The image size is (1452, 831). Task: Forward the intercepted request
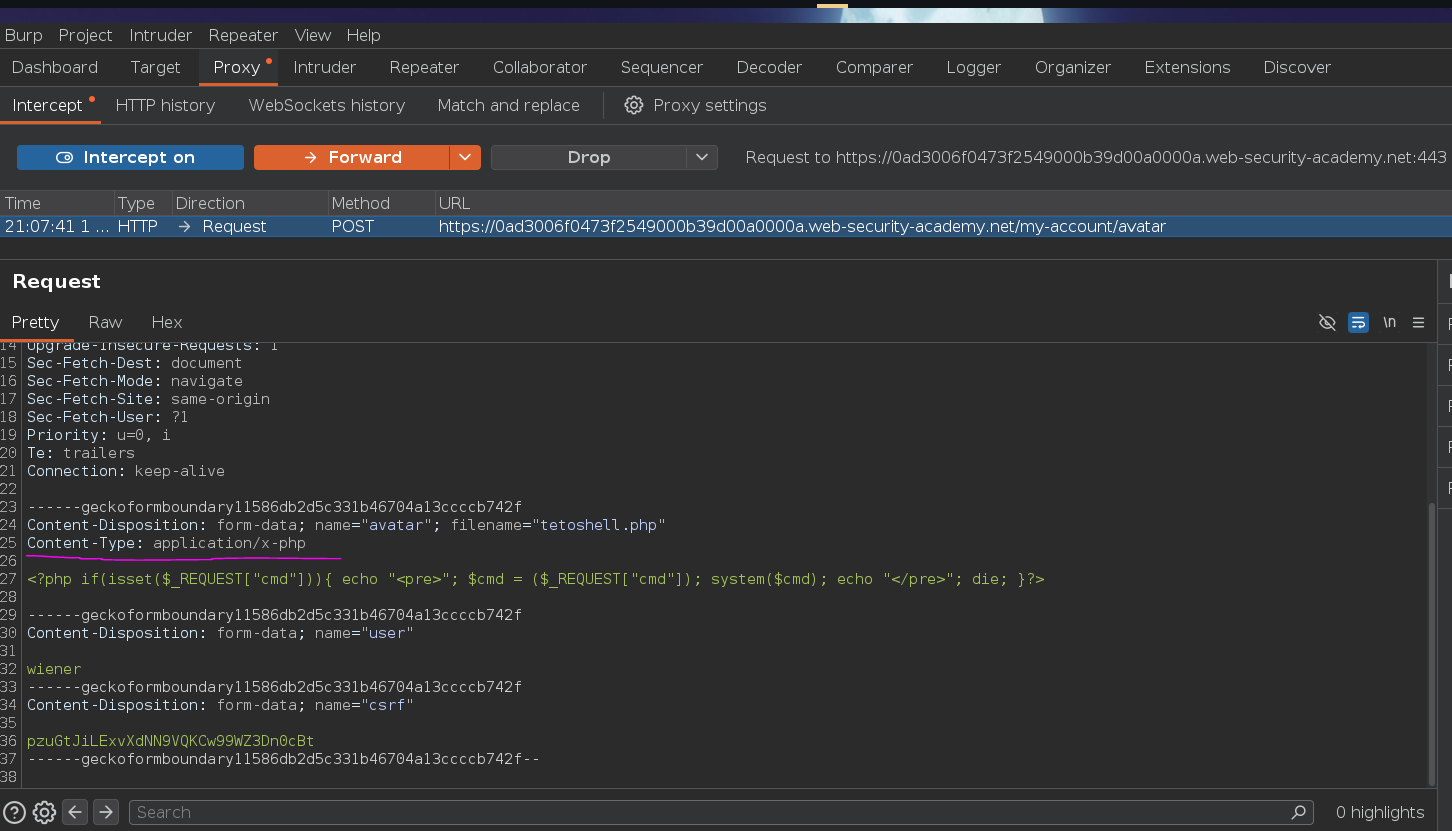click(352, 157)
